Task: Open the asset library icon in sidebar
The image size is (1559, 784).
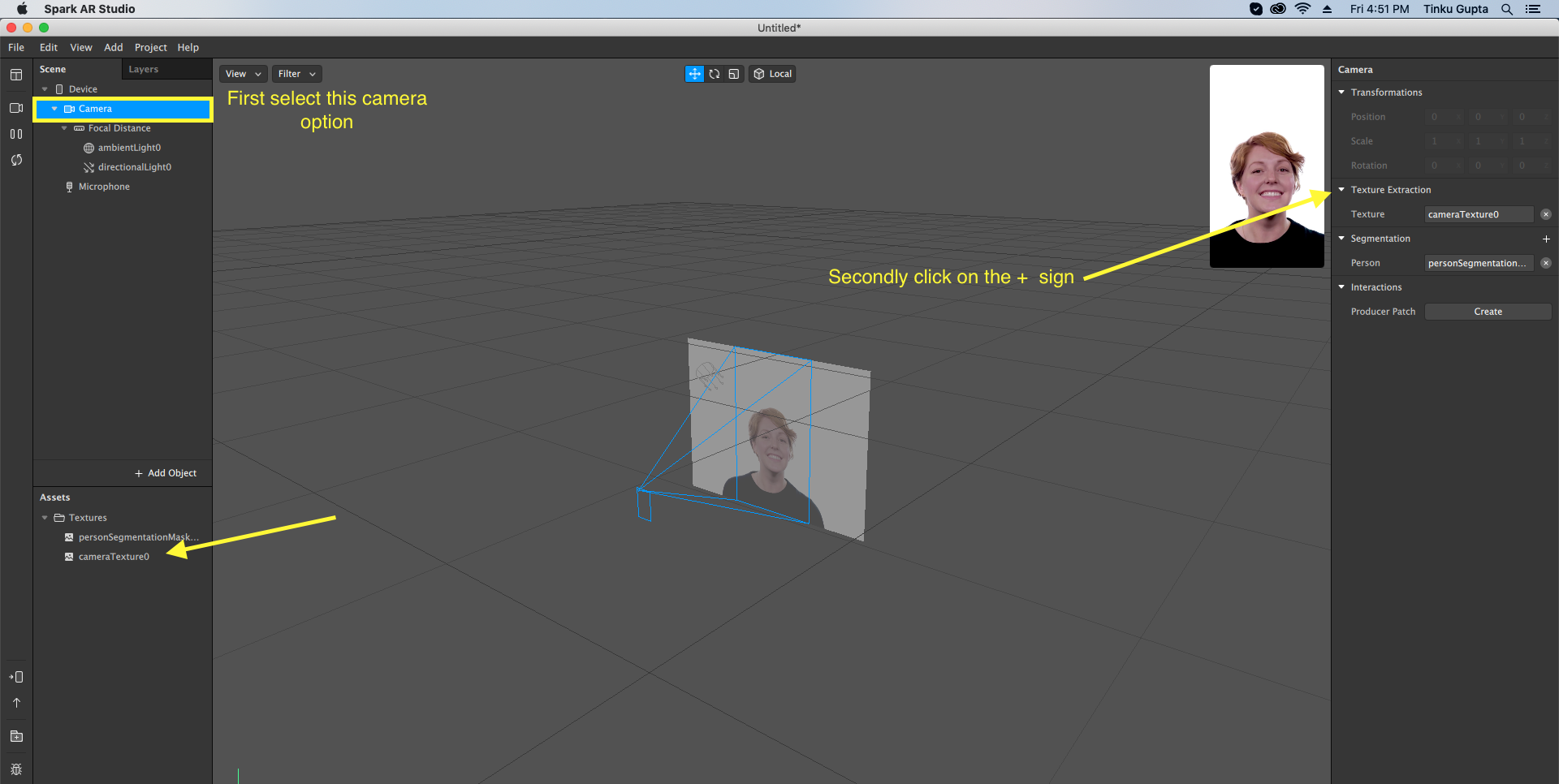Action: coord(16,736)
